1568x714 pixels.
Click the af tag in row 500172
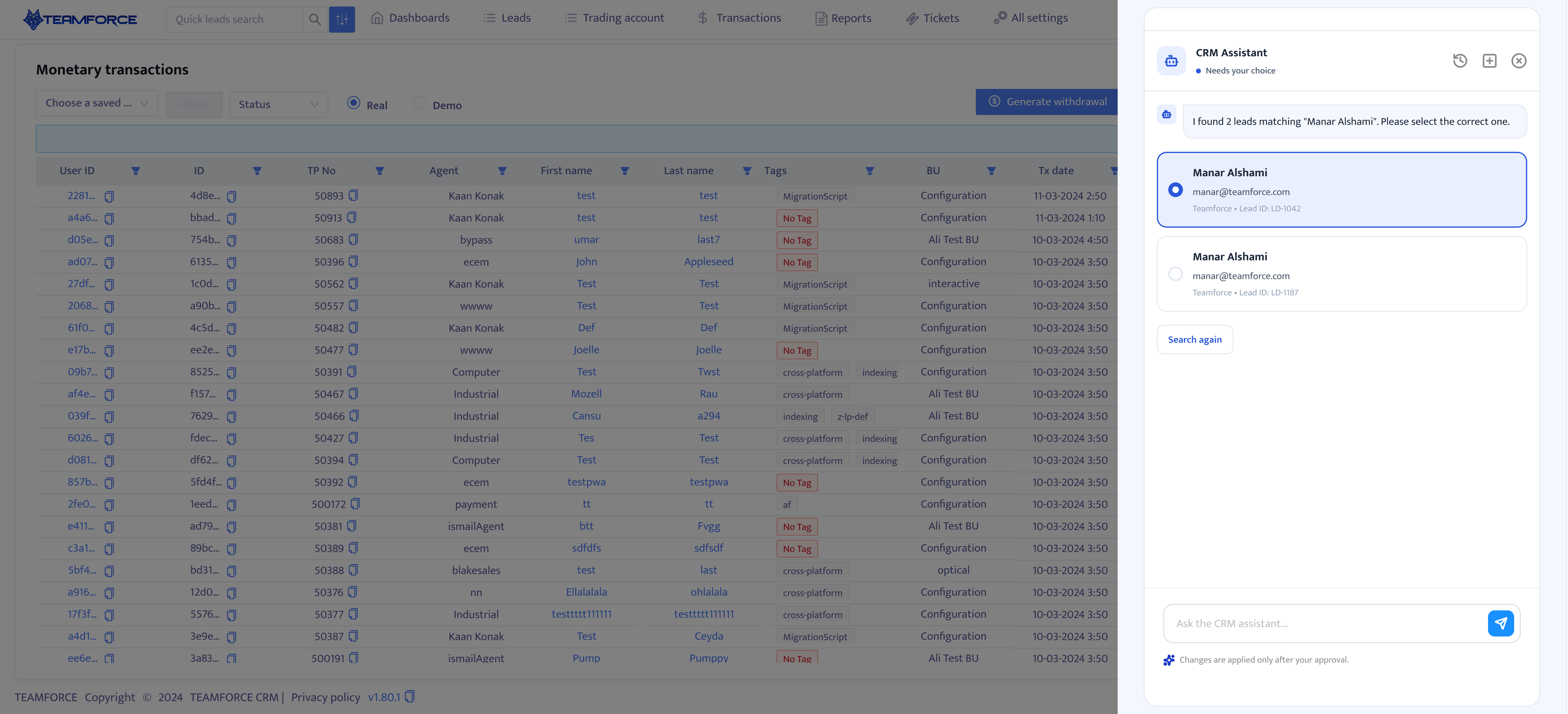click(x=787, y=505)
